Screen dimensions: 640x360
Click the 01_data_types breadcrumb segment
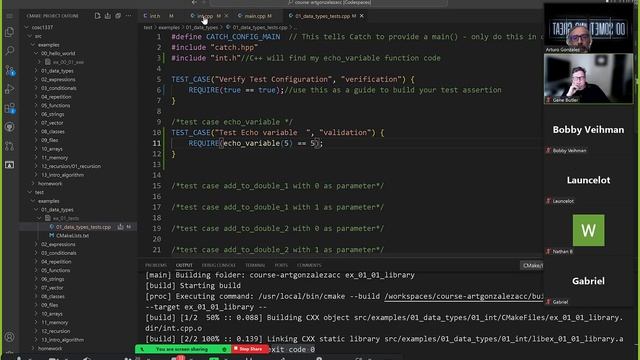[x=202, y=27]
